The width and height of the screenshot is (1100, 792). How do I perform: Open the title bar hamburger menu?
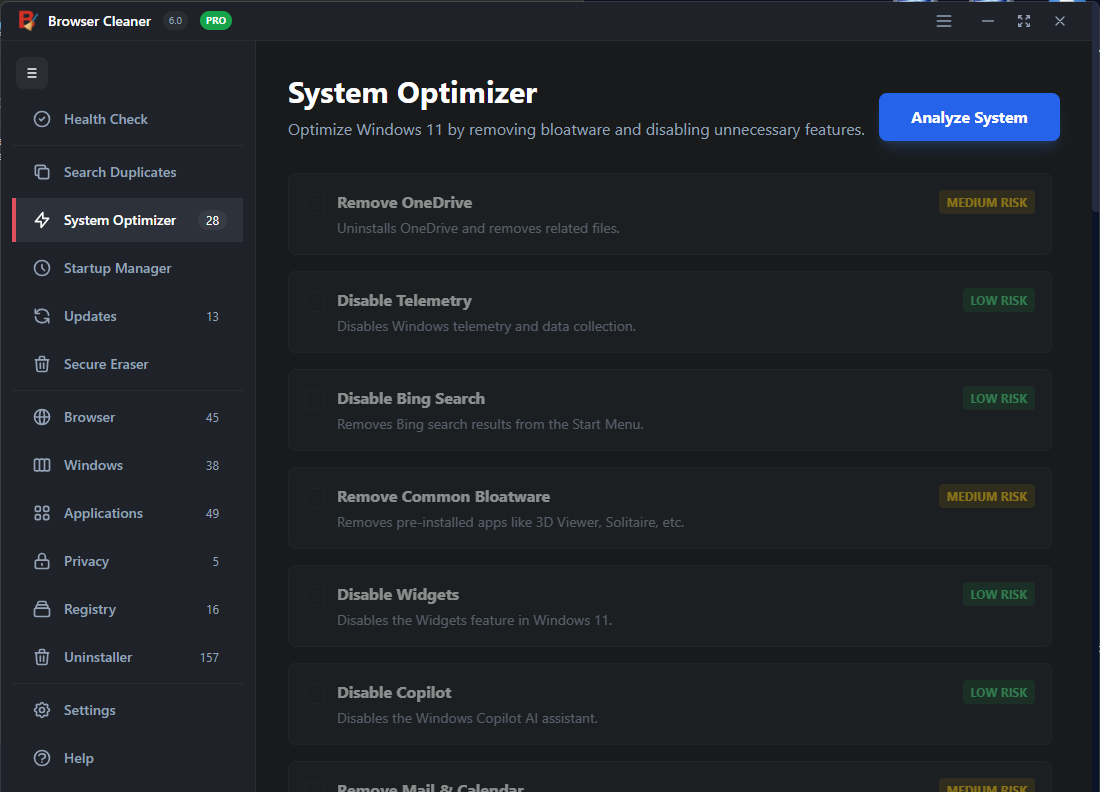point(944,21)
